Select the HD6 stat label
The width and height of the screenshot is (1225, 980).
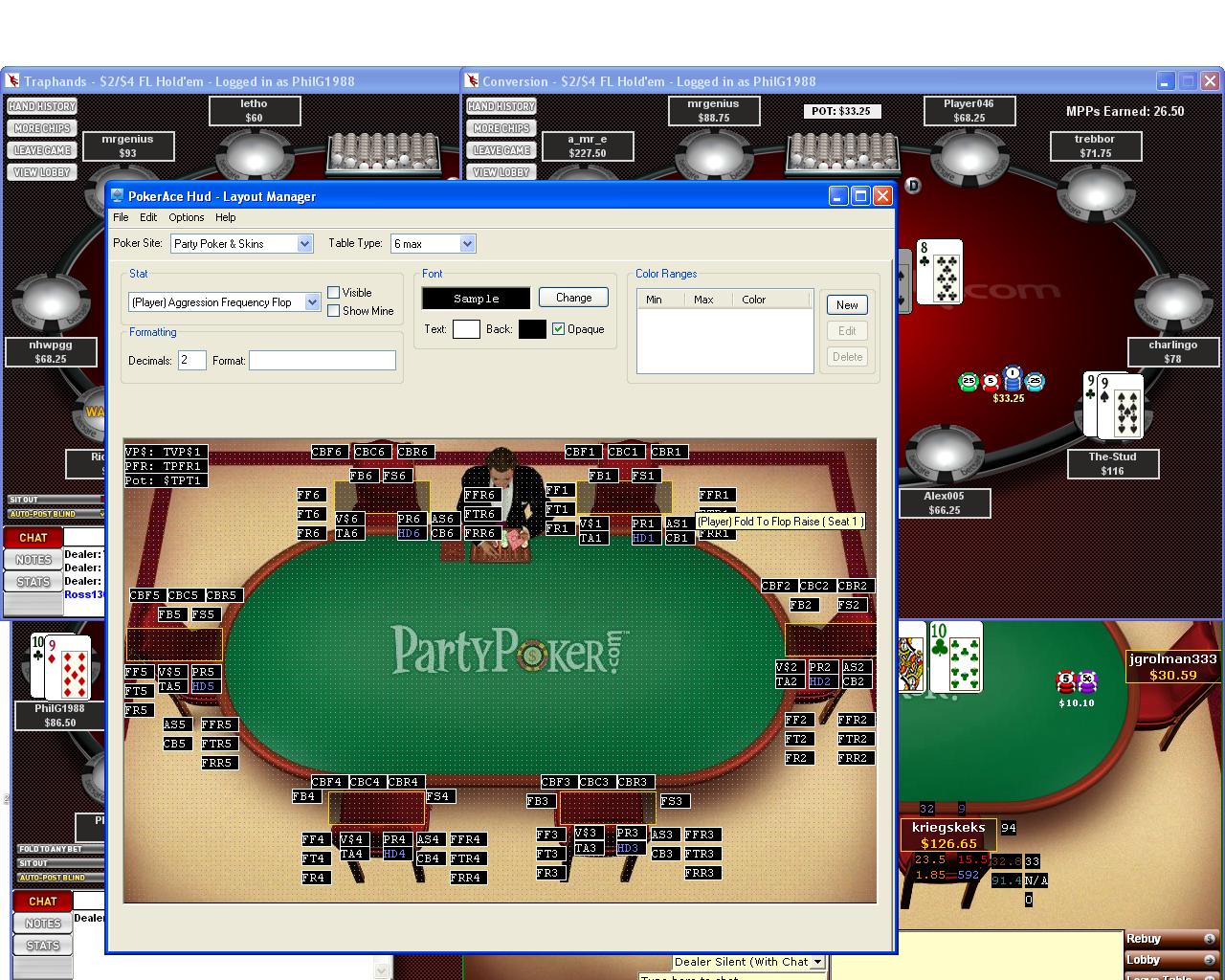pos(410,533)
